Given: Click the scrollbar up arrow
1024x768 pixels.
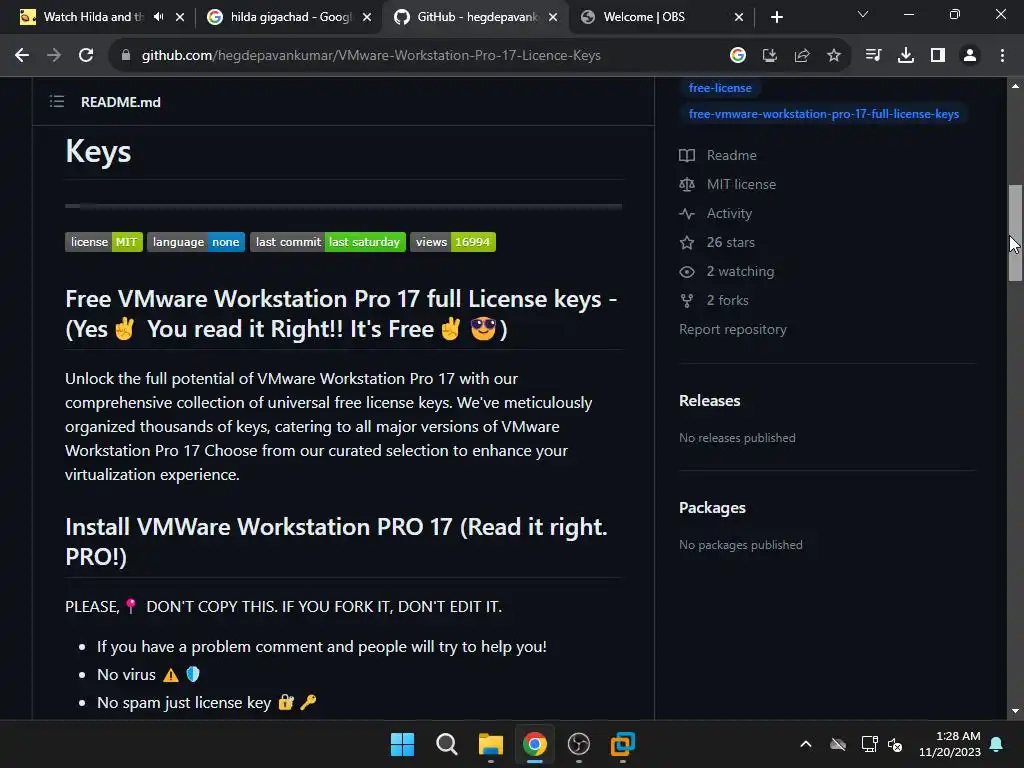Looking at the screenshot, I should (1015, 86).
